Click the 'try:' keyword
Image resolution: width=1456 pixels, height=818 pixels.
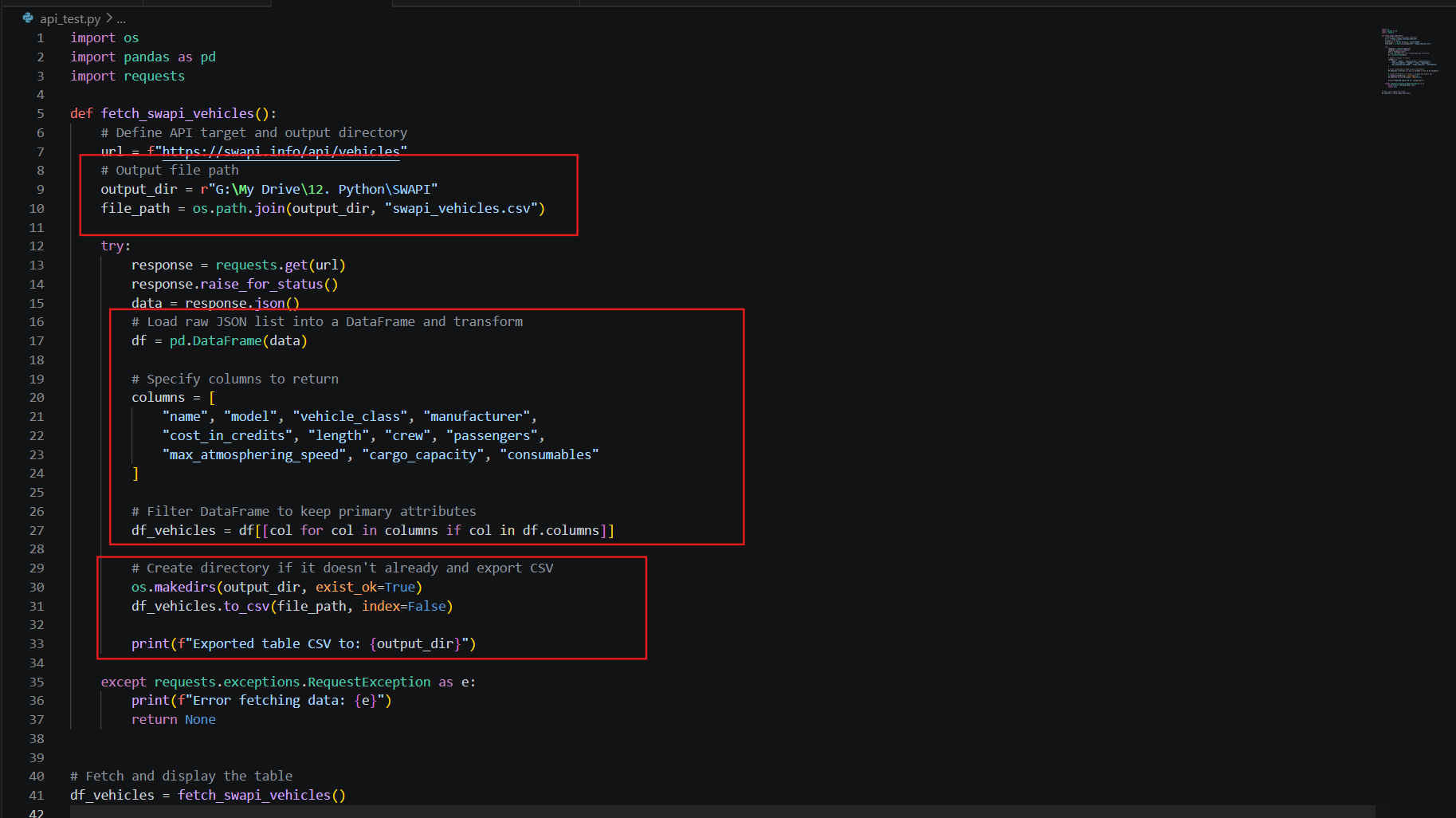116,246
